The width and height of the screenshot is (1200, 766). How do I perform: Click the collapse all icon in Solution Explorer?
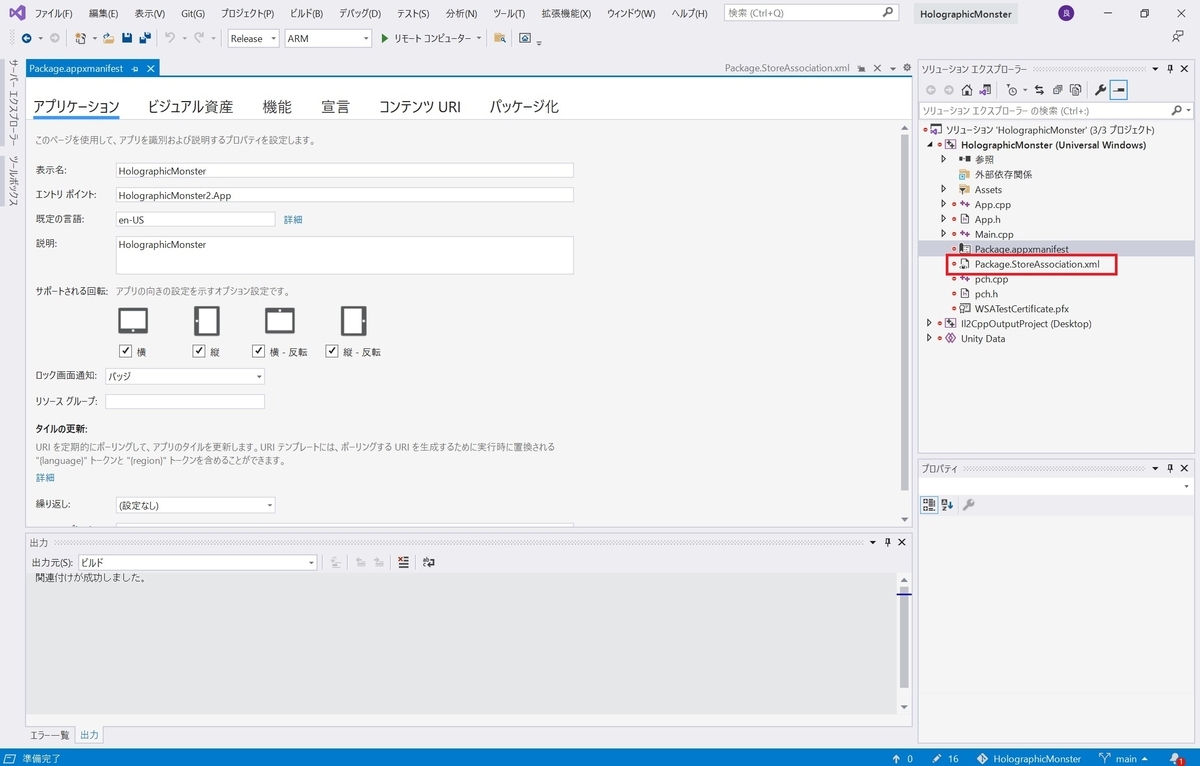click(x=1057, y=90)
